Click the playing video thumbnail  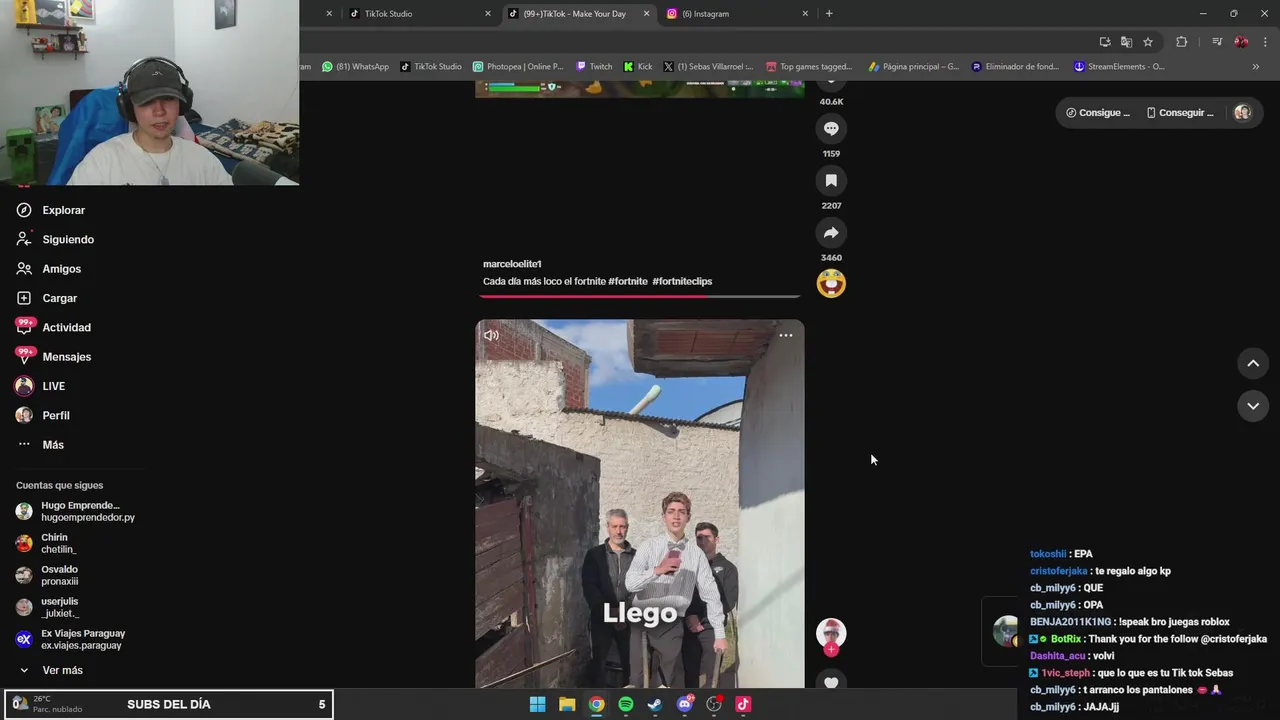click(640, 504)
